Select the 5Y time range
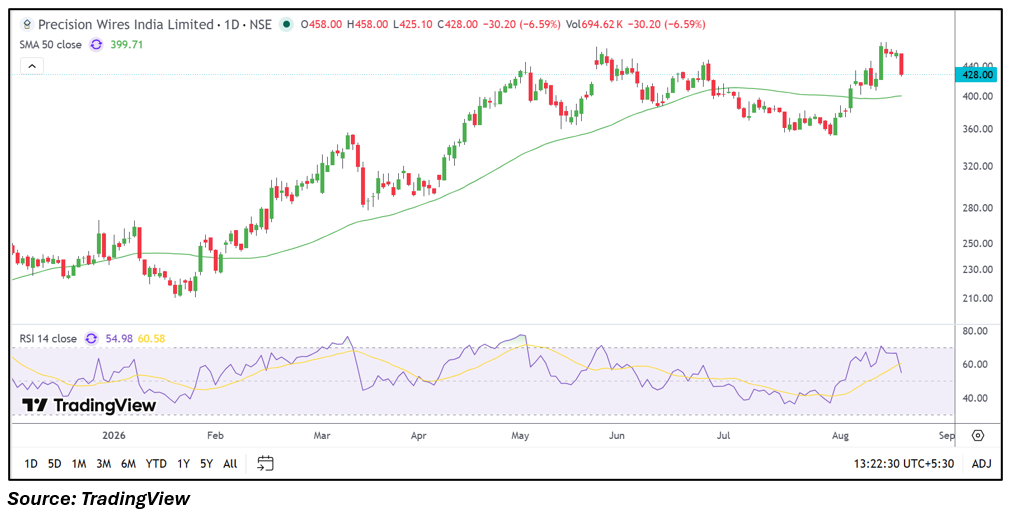This screenshot has height=513, width=1016. [206, 464]
